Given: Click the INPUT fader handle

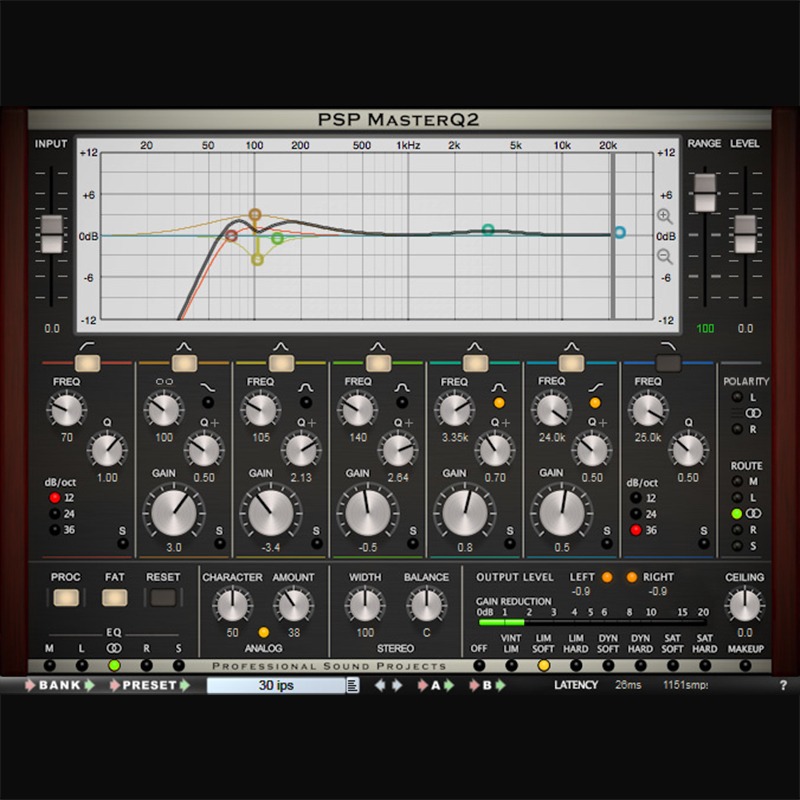Looking at the screenshot, I should tap(52, 234).
